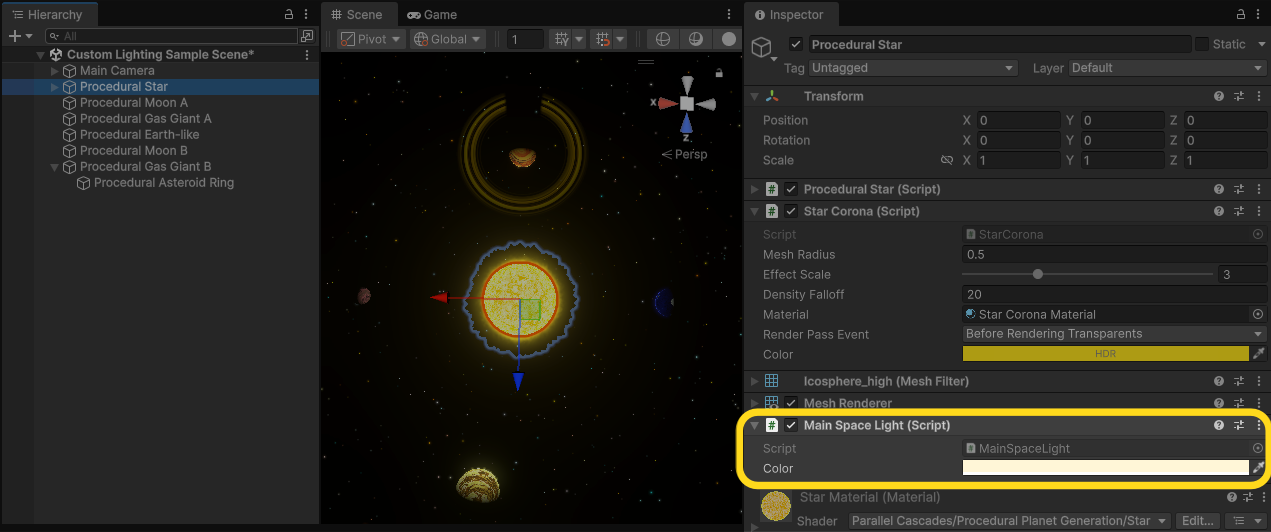Open Star Corona preset settings icon
Image resolution: width=1271 pixels, height=532 pixels.
(x=1238, y=211)
